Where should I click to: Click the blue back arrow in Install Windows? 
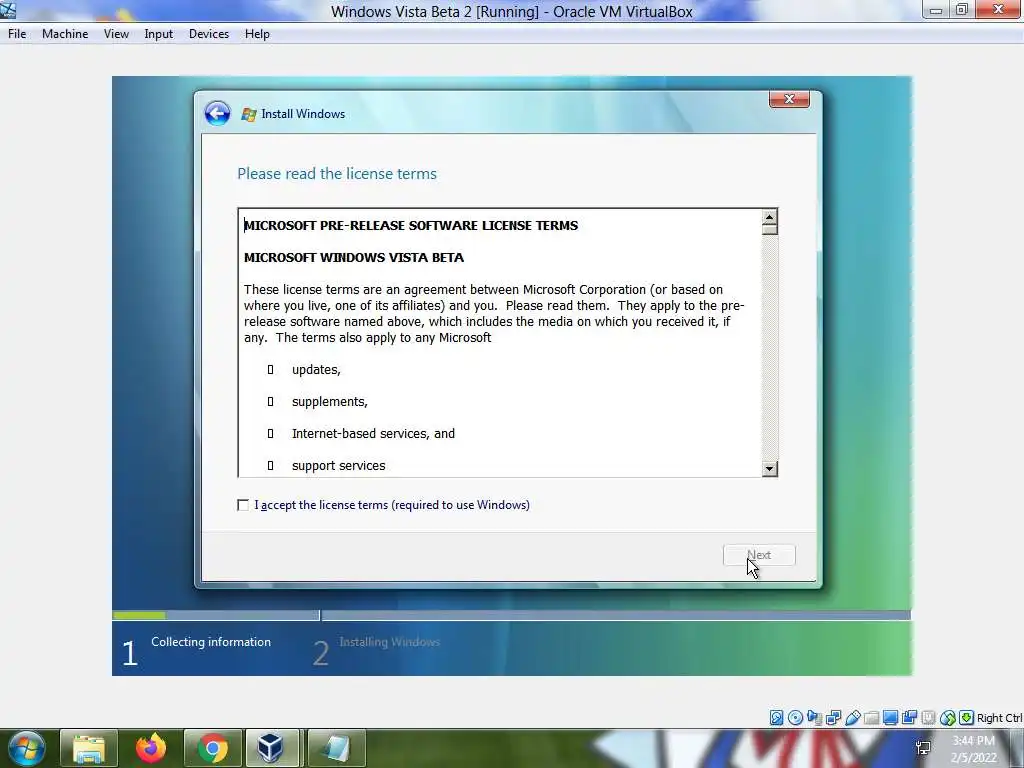click(217, 113)
